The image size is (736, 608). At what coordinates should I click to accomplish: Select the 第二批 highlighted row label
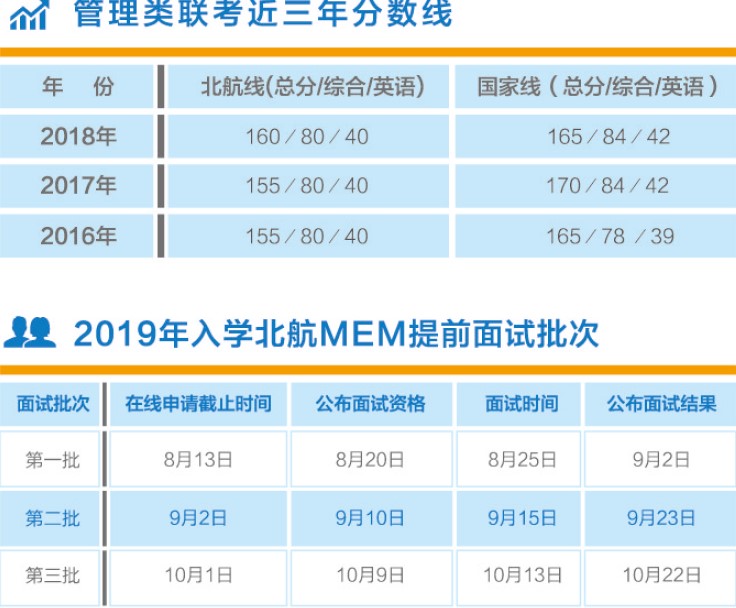coord(53,518)
